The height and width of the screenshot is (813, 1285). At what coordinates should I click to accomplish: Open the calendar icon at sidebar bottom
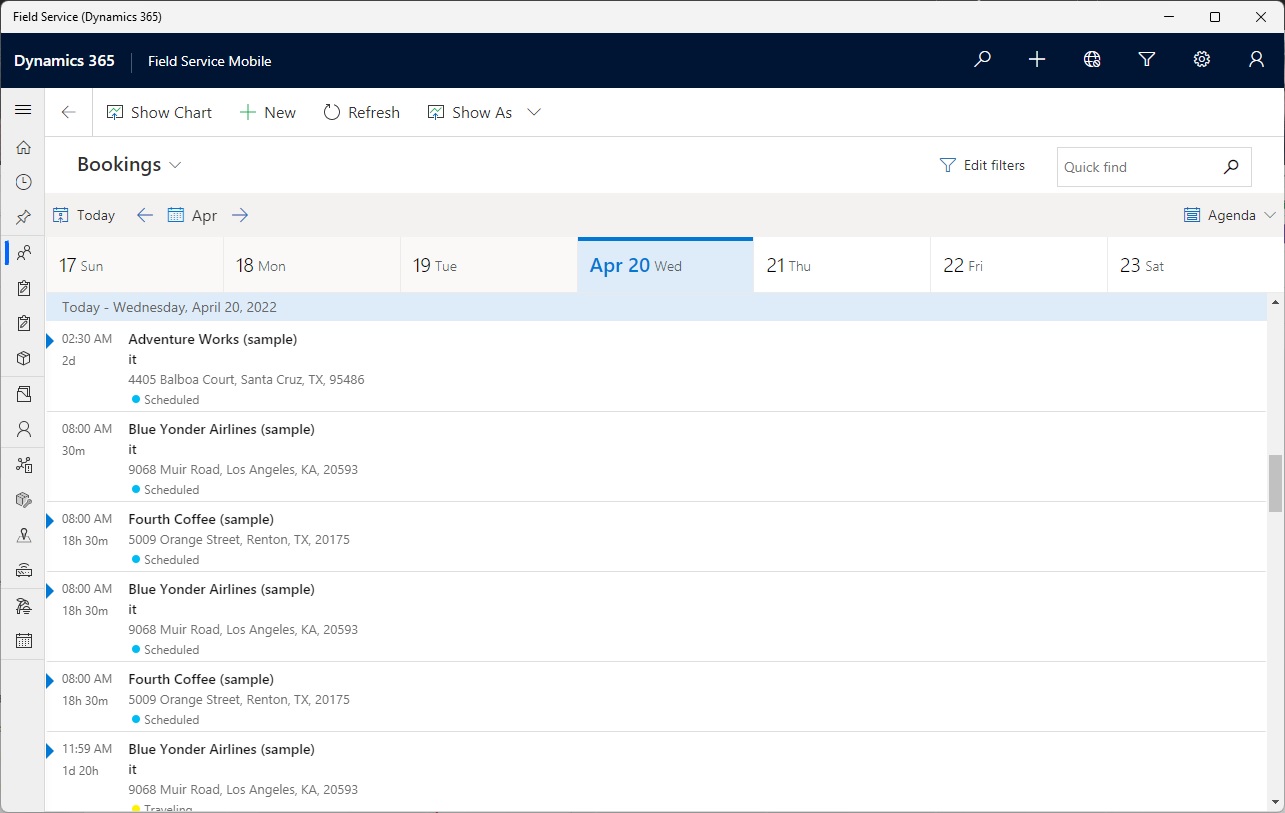(x=23, y=641)
